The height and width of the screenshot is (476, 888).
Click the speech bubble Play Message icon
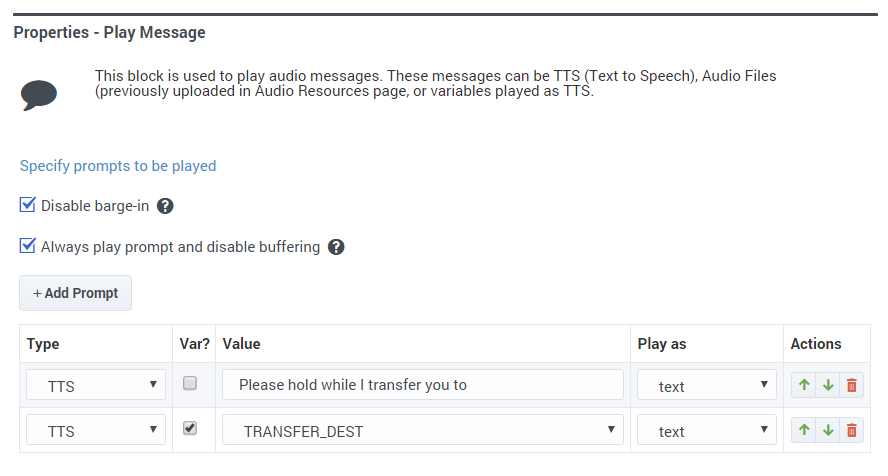click(x=39, y=95)
